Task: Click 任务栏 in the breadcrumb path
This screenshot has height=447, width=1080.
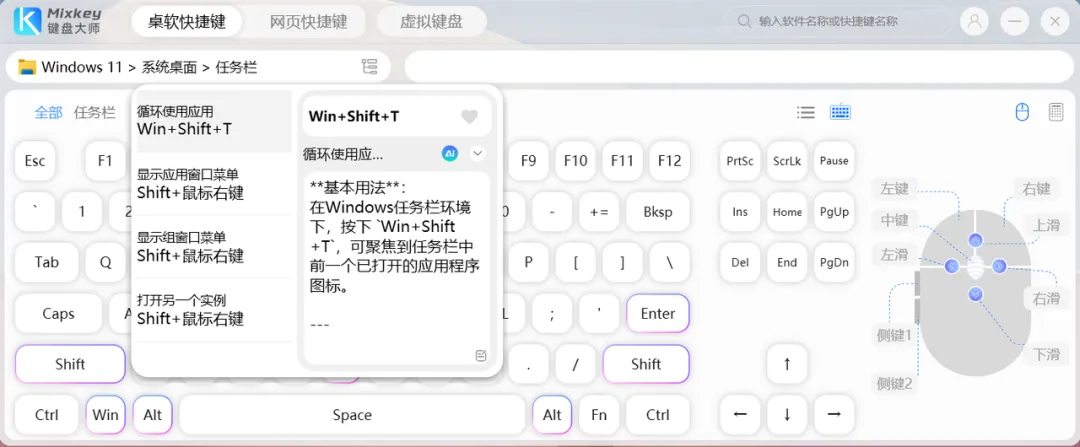Action: (236, 67)
